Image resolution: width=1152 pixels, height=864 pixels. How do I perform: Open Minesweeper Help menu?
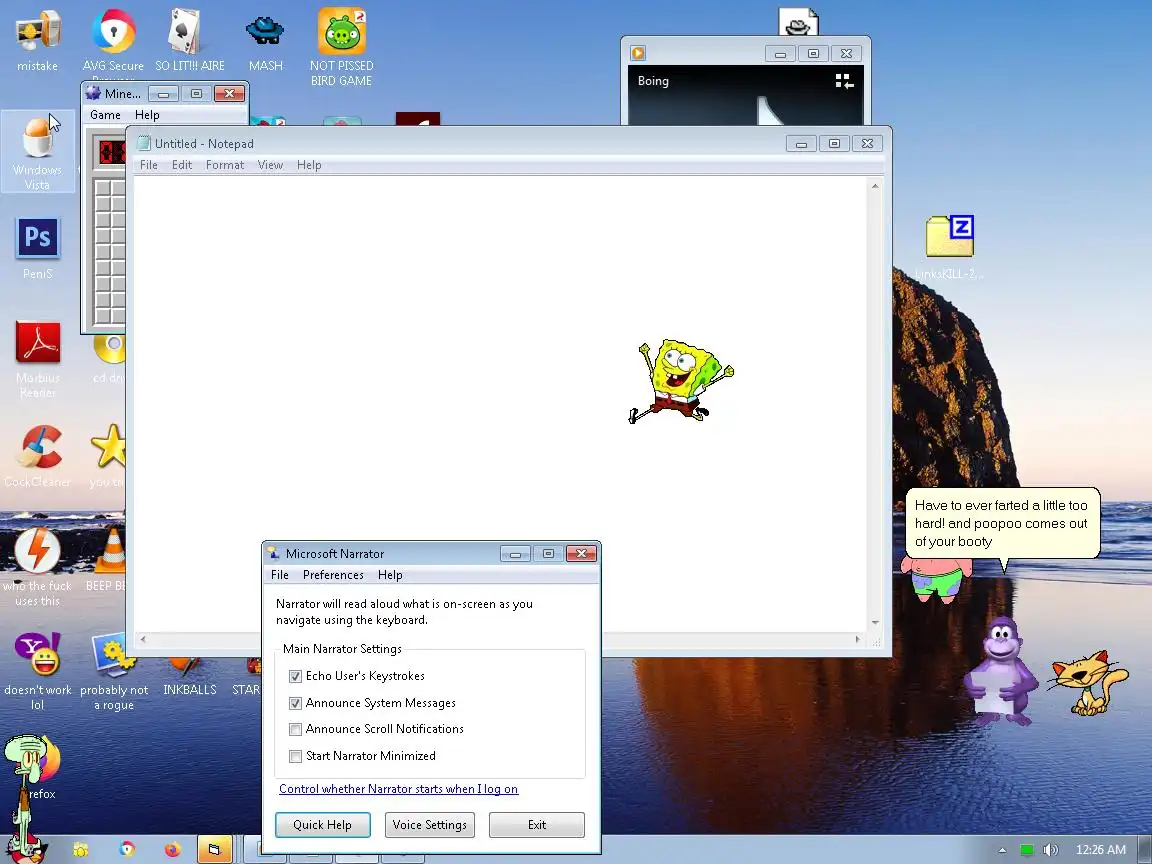(147, 115)
